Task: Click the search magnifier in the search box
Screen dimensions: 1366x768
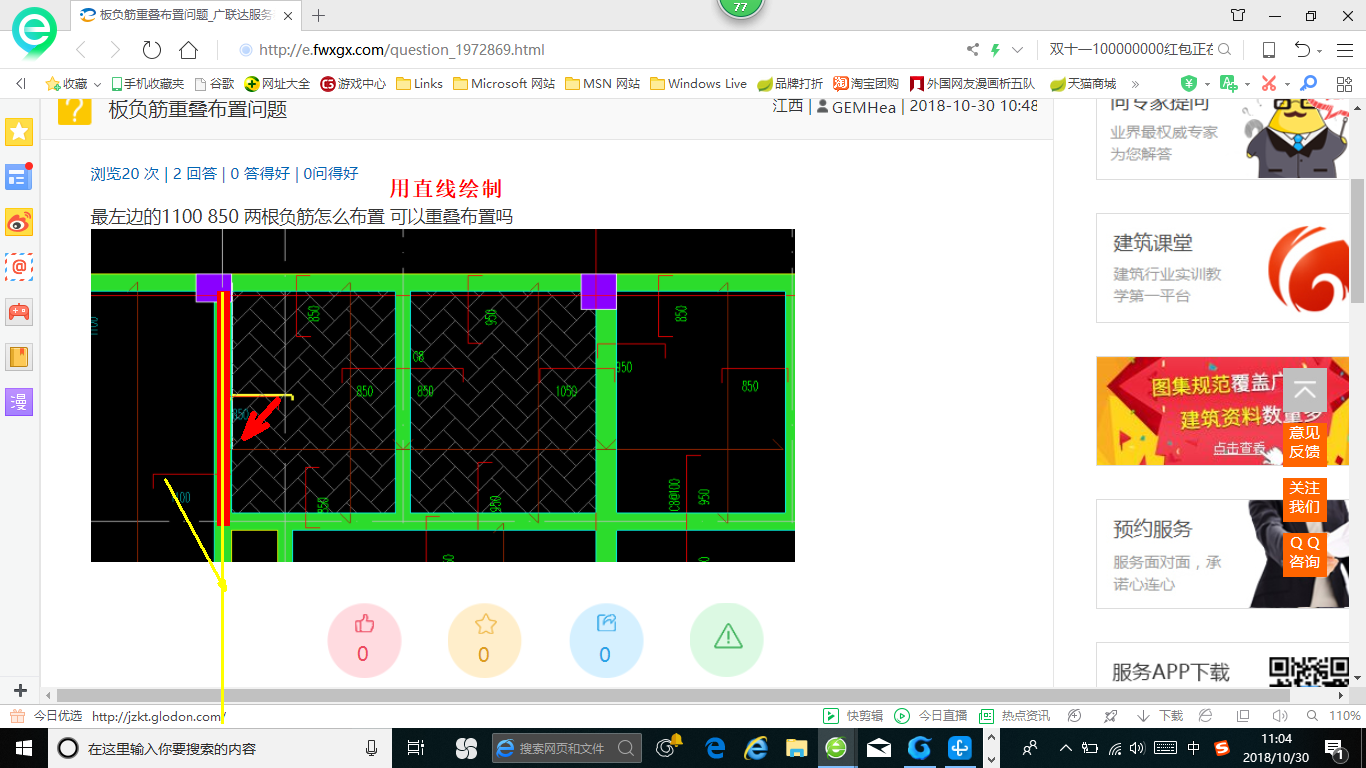Action: pos(1224,50)
